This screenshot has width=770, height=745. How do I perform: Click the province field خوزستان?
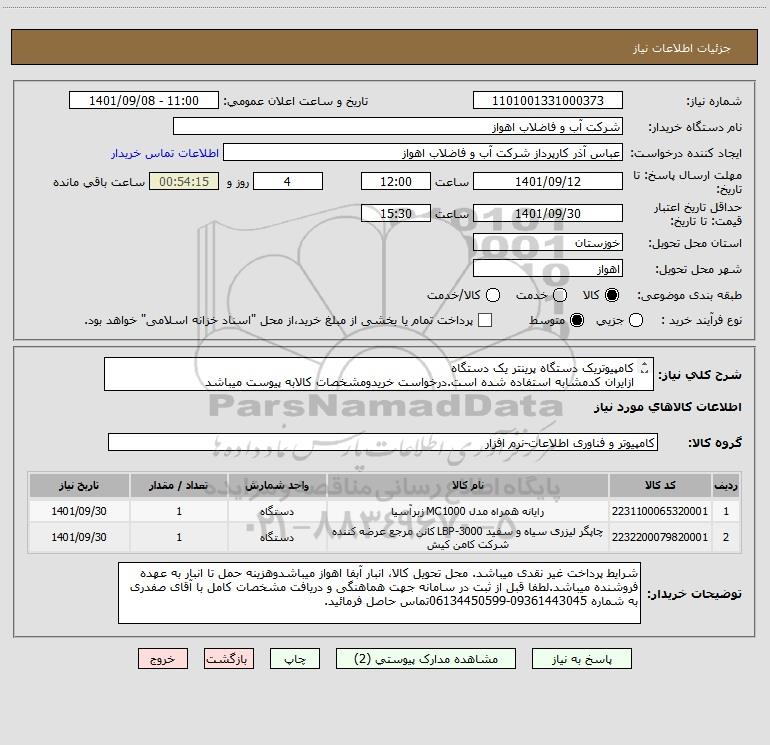coord(548,243)
